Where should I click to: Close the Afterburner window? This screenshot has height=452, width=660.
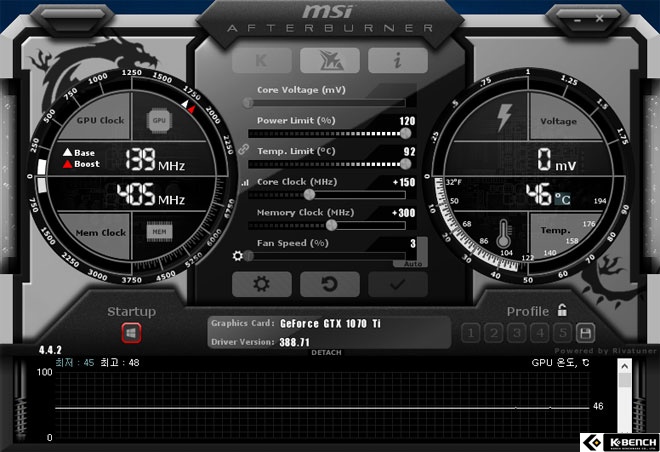(x=599, y=19)
